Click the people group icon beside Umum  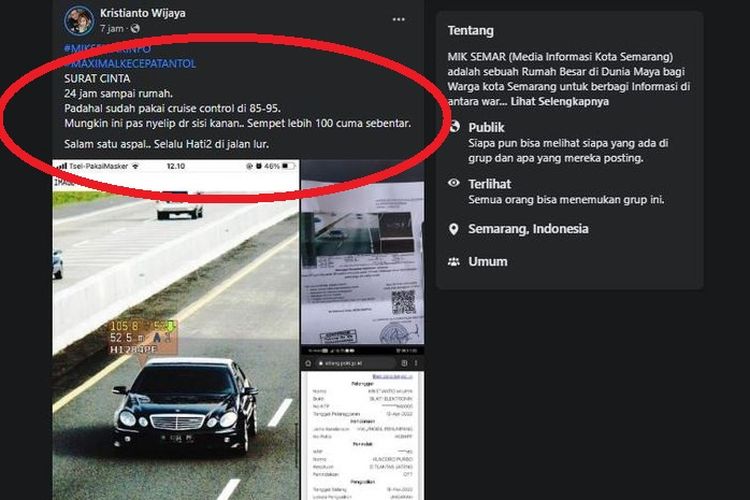click(453, 262)
